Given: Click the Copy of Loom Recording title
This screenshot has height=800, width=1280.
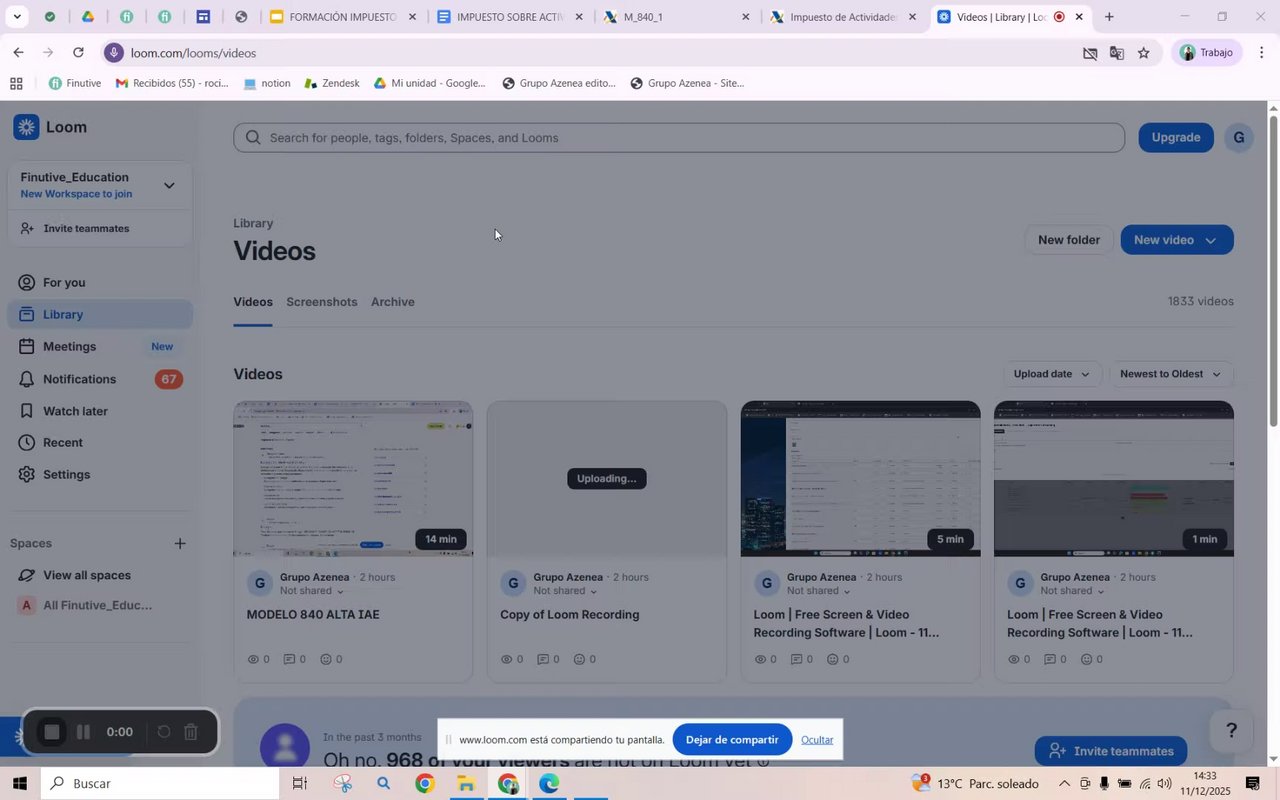Looking at the screenshot, I should 570,615.
